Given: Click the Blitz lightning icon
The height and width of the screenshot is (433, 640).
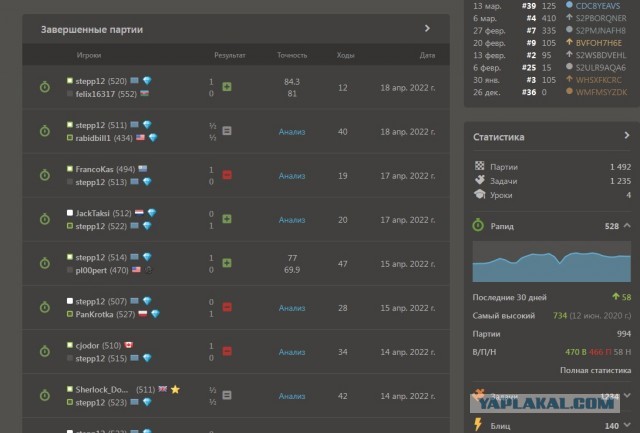Looking at the screenshot, I should tap(478, 424).
